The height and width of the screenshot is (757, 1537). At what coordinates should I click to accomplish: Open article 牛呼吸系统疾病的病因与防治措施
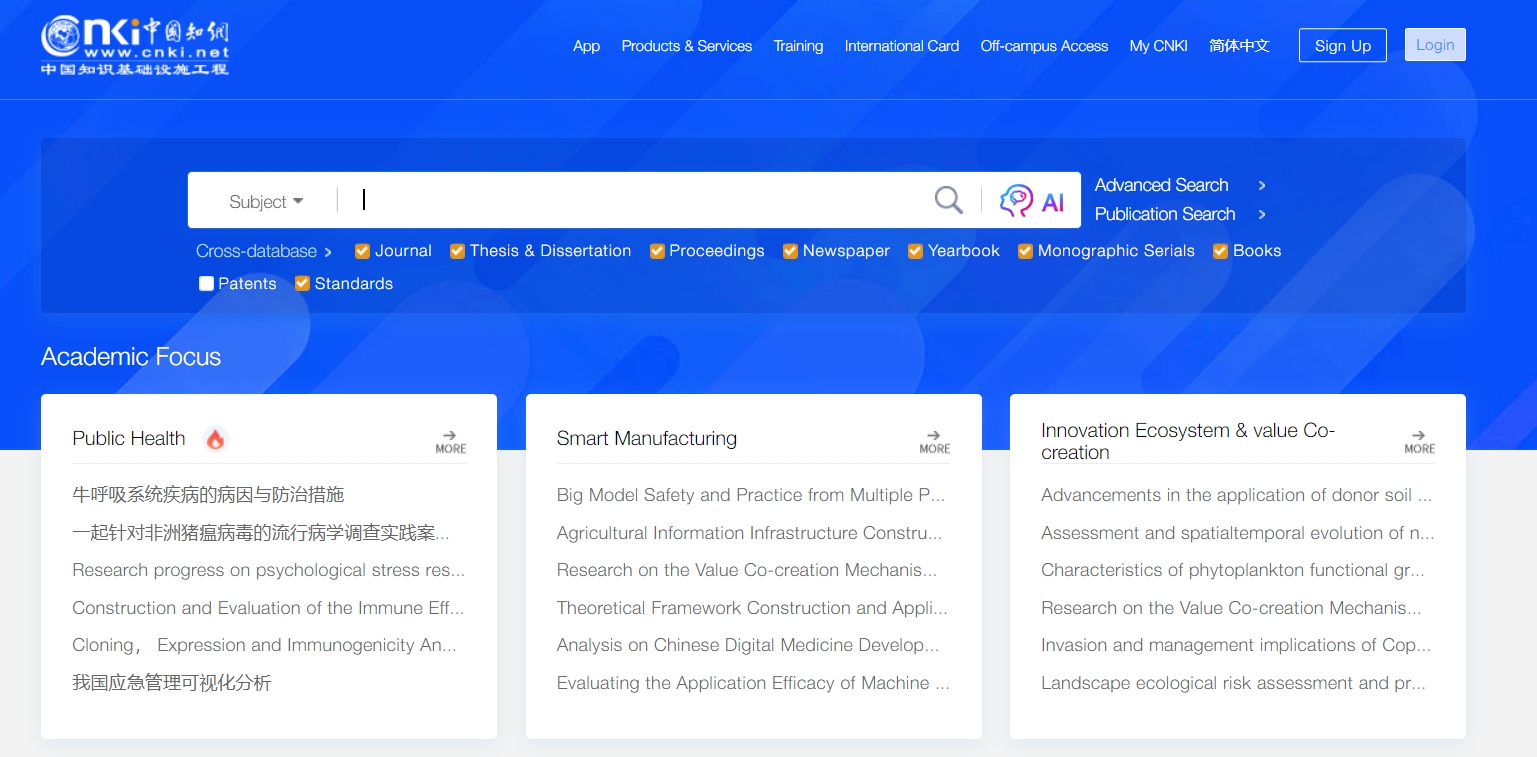(x=208, y=495)
